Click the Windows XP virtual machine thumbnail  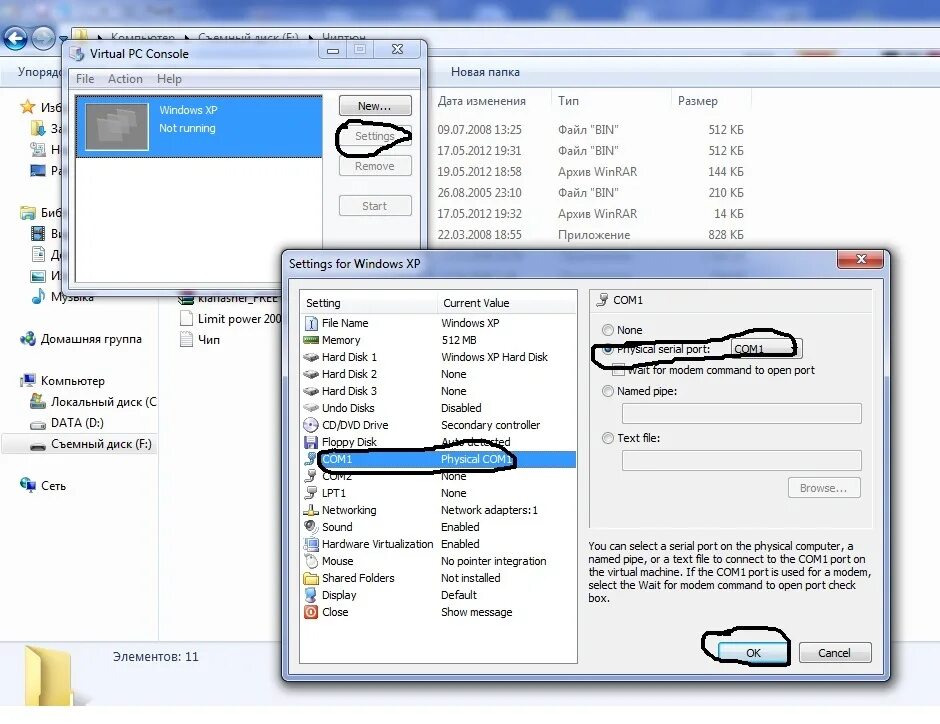click(117, 126)
